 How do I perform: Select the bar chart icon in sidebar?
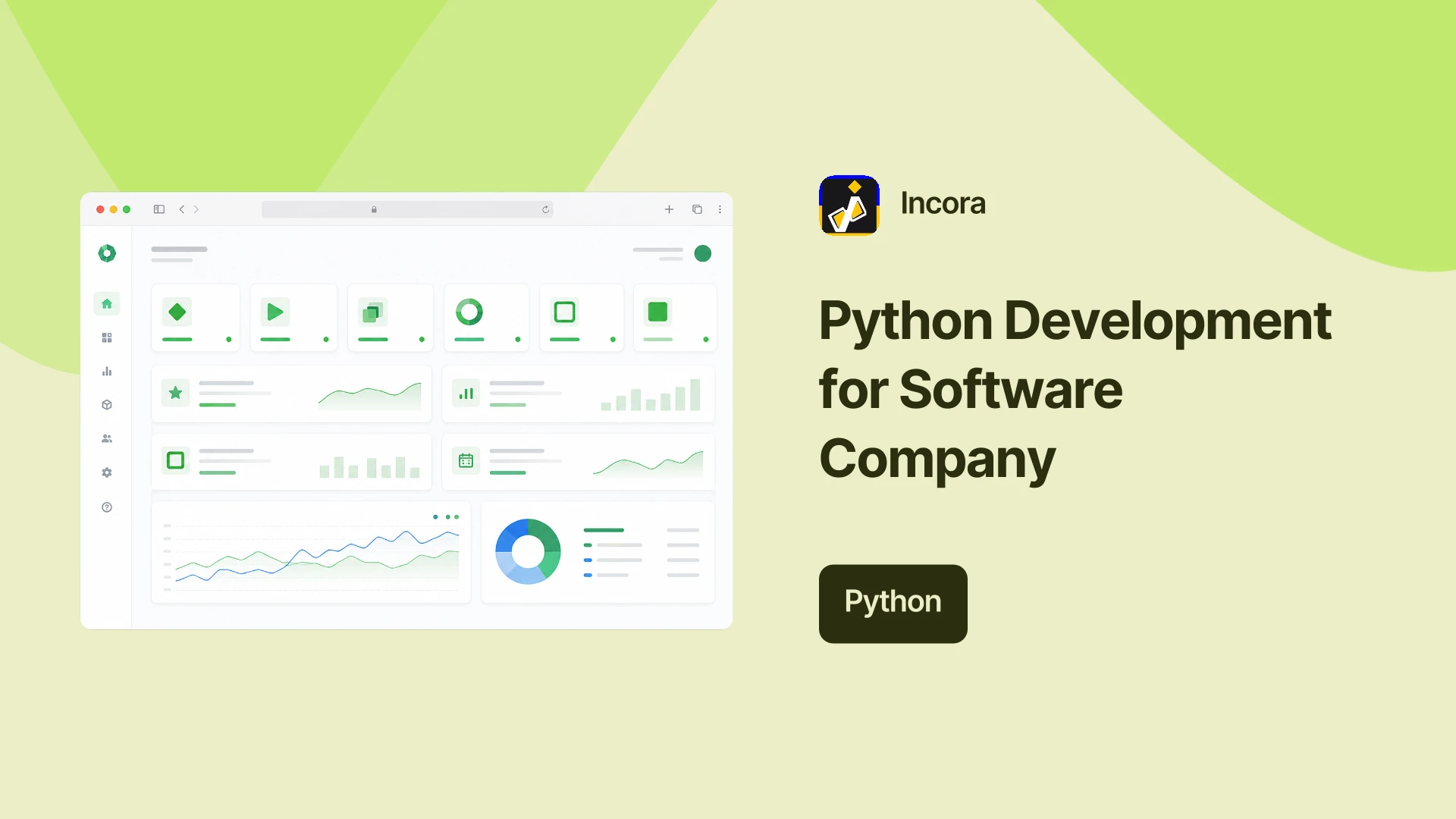pos(107,372)
